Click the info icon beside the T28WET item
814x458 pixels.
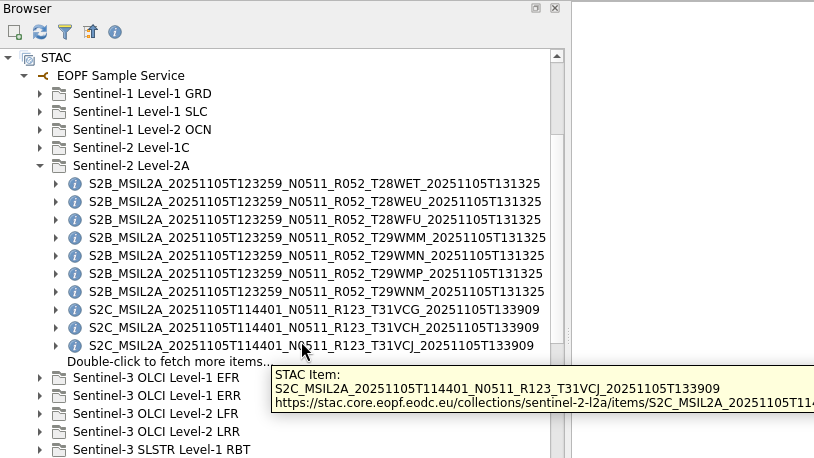coord(75,184)
